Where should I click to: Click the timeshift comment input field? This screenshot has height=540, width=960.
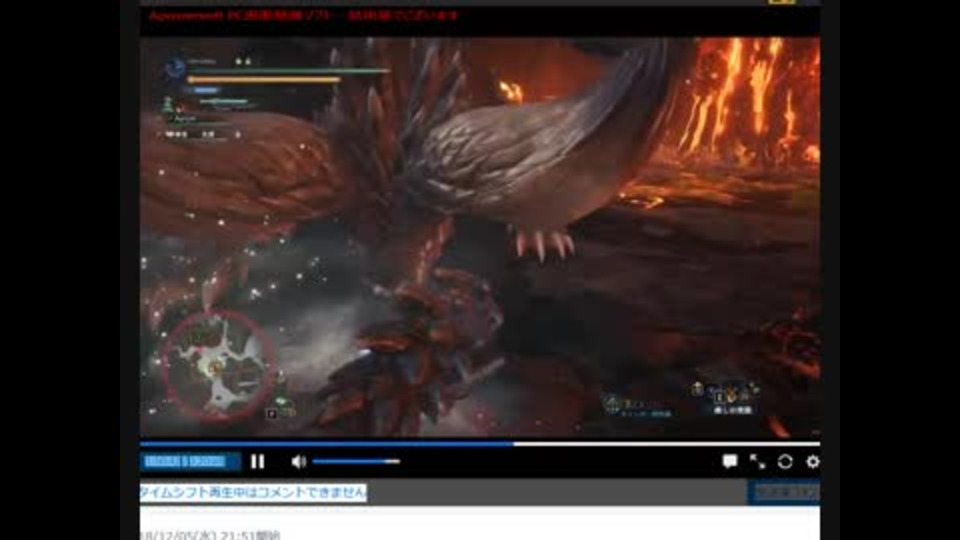(x=443, y=492)
